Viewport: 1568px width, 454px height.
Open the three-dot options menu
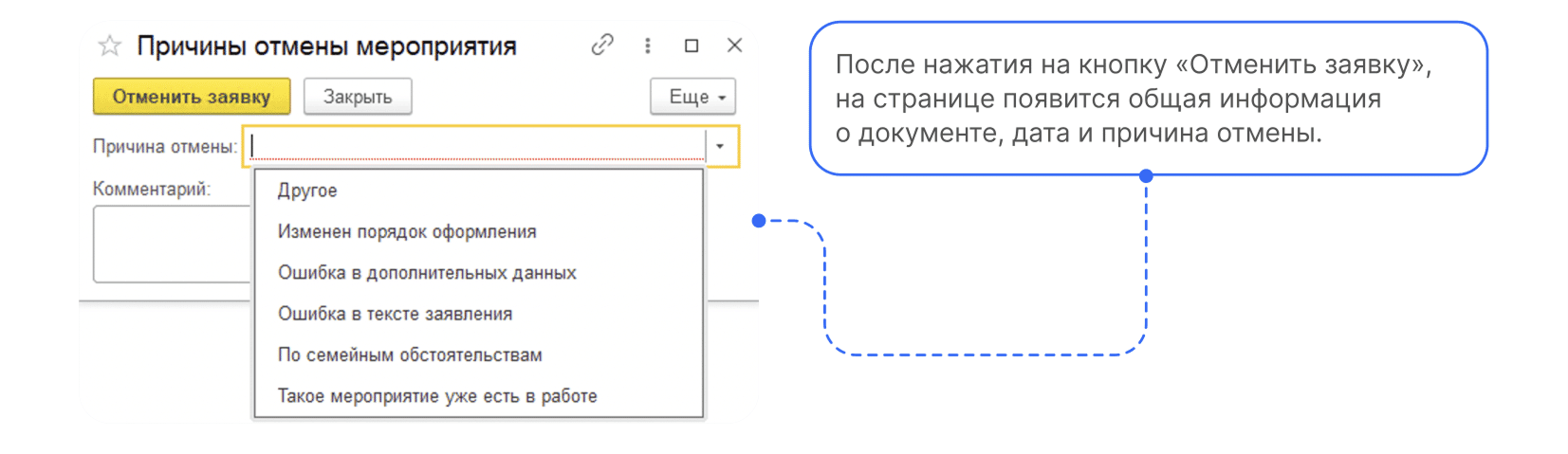(x=648, y=45)
